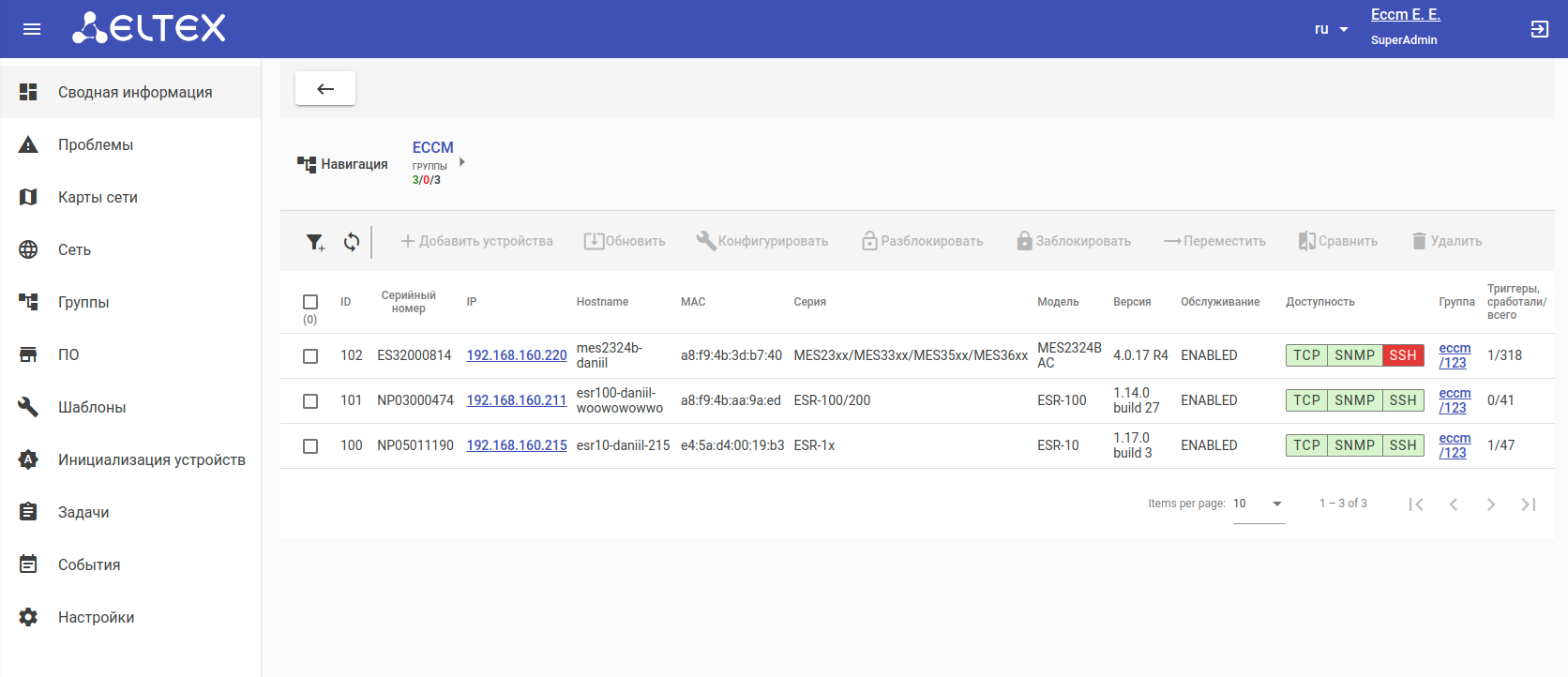Image resolution: width=1568 pixels, height=677 pixels.
Task: Open Шаблоны menu item
Action: click(130, 407)
